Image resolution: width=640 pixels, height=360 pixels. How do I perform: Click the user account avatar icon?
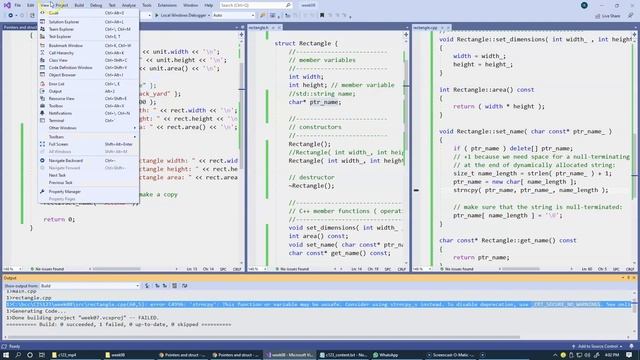[x=584, y=5]
